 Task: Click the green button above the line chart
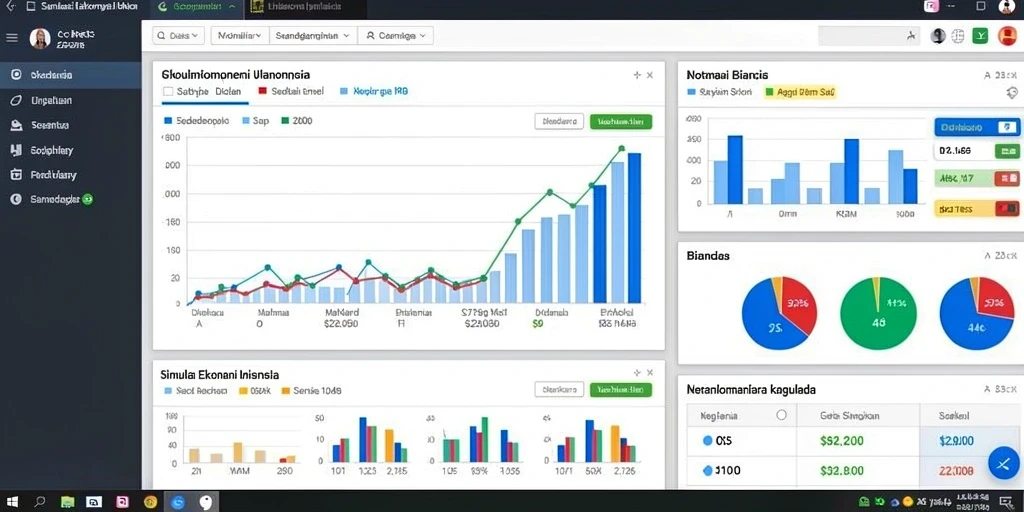coord(620,121)
